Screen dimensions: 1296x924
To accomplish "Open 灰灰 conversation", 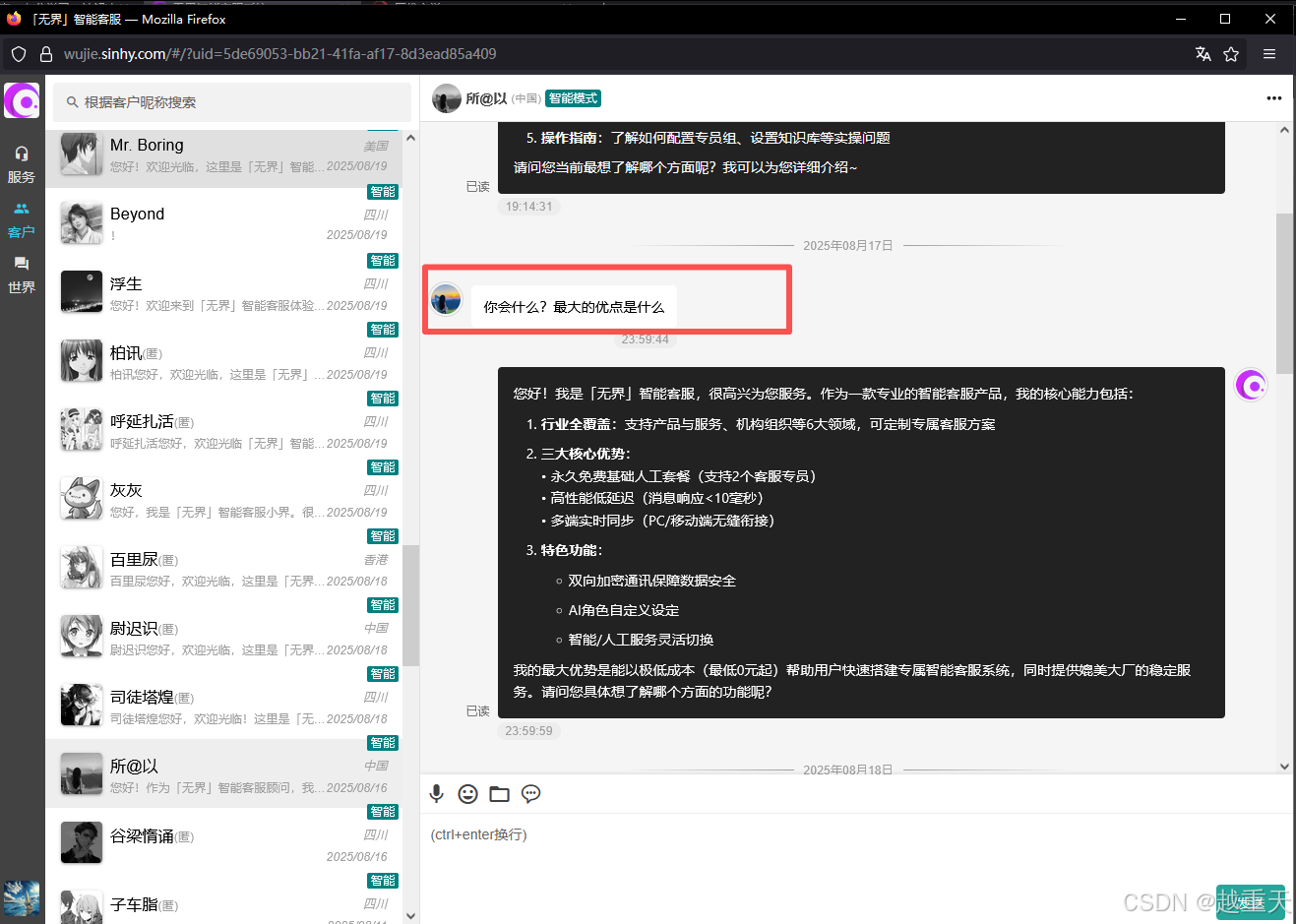I will 223,500.
